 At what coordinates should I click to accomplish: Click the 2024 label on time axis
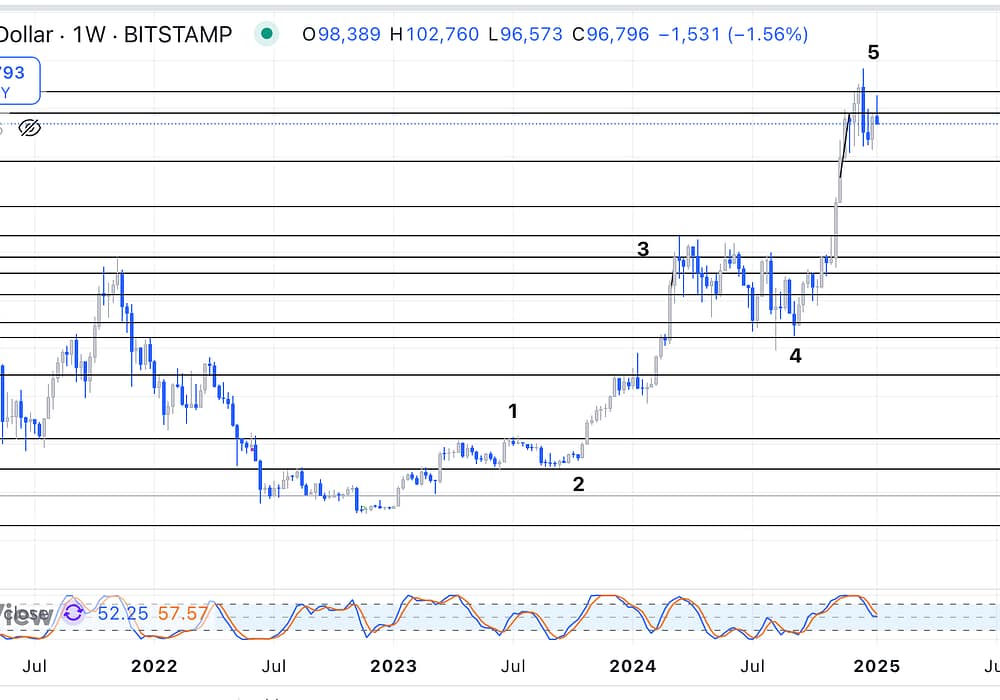tap(632, 667)
